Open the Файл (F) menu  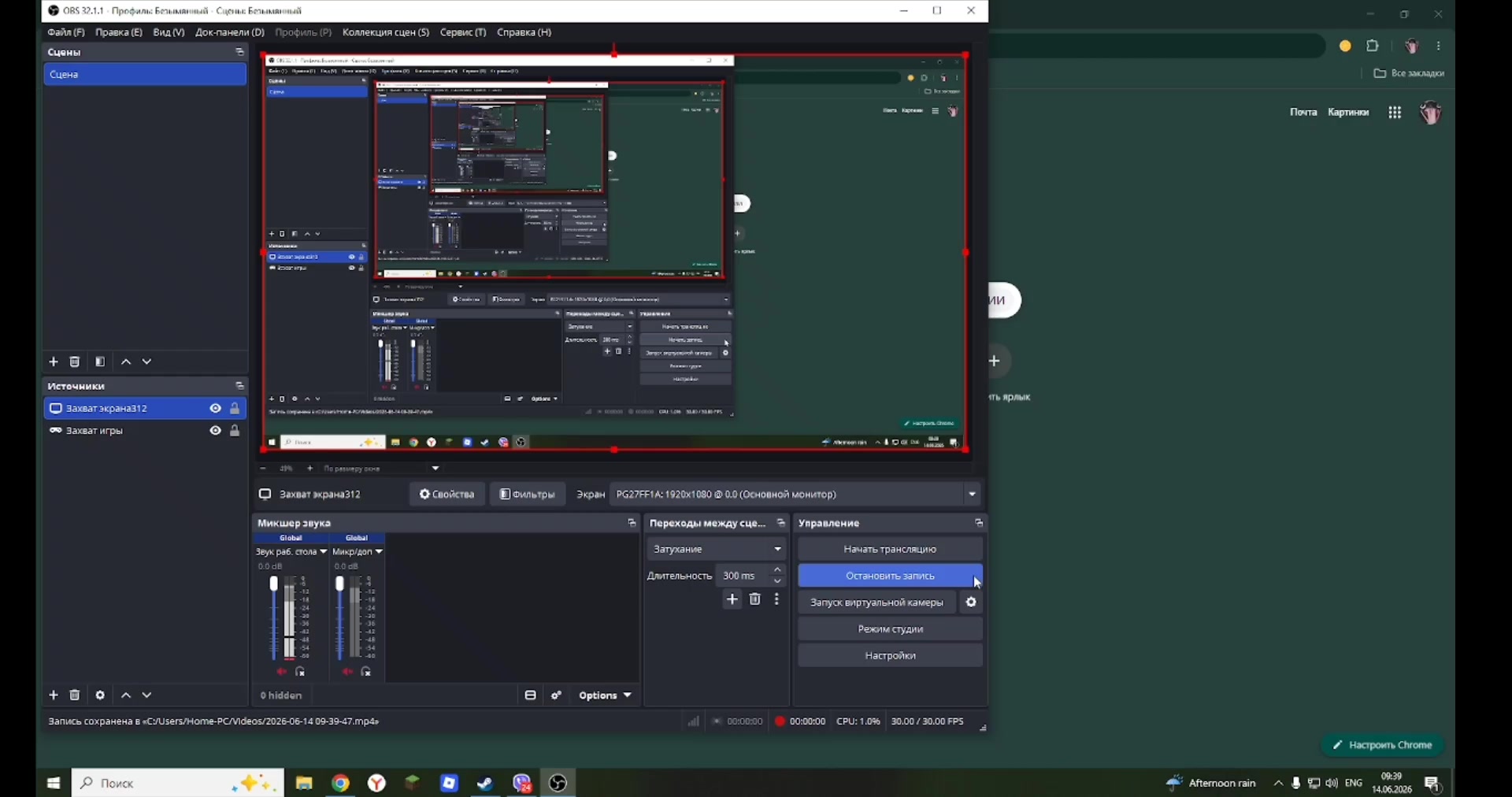(x=65, y=32)
